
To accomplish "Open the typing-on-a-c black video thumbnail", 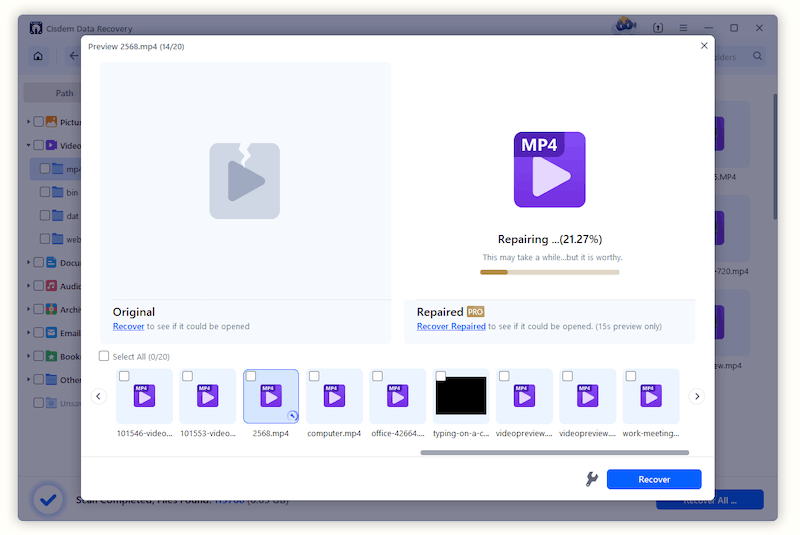I will click(x=461, y=396).
